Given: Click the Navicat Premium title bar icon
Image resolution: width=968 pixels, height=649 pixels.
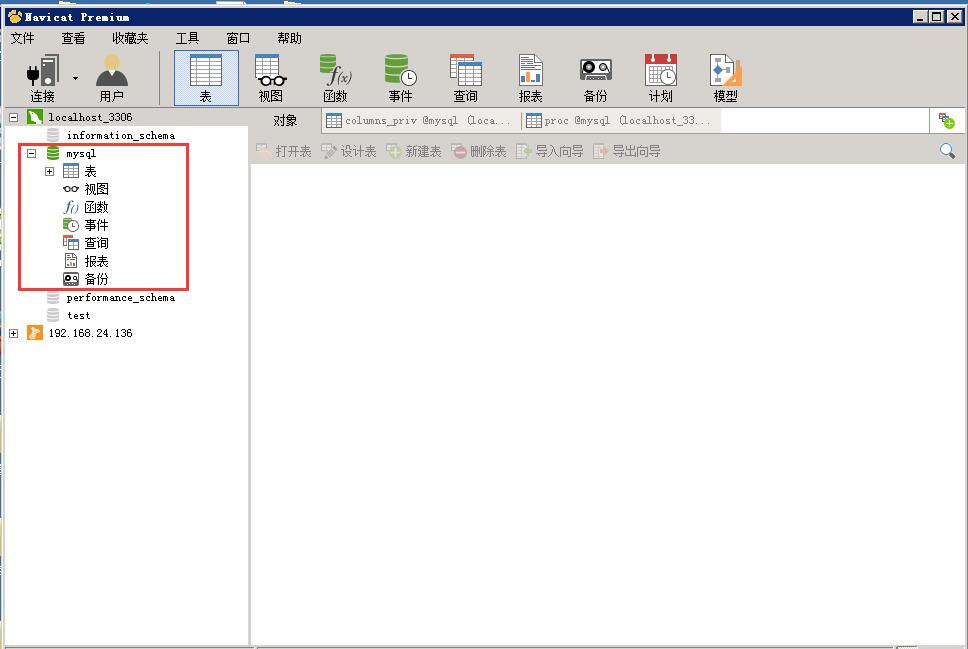Looking at the screenshot, I should [15, 17].
